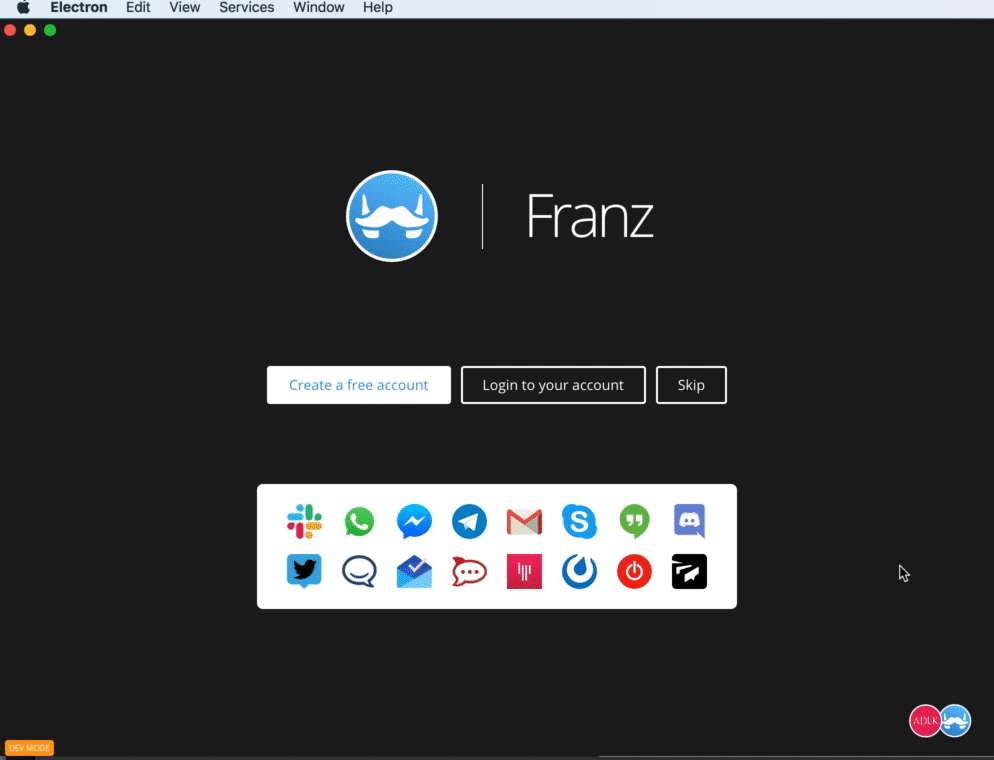Click the Gmail envelope icon

pos(524,522)
